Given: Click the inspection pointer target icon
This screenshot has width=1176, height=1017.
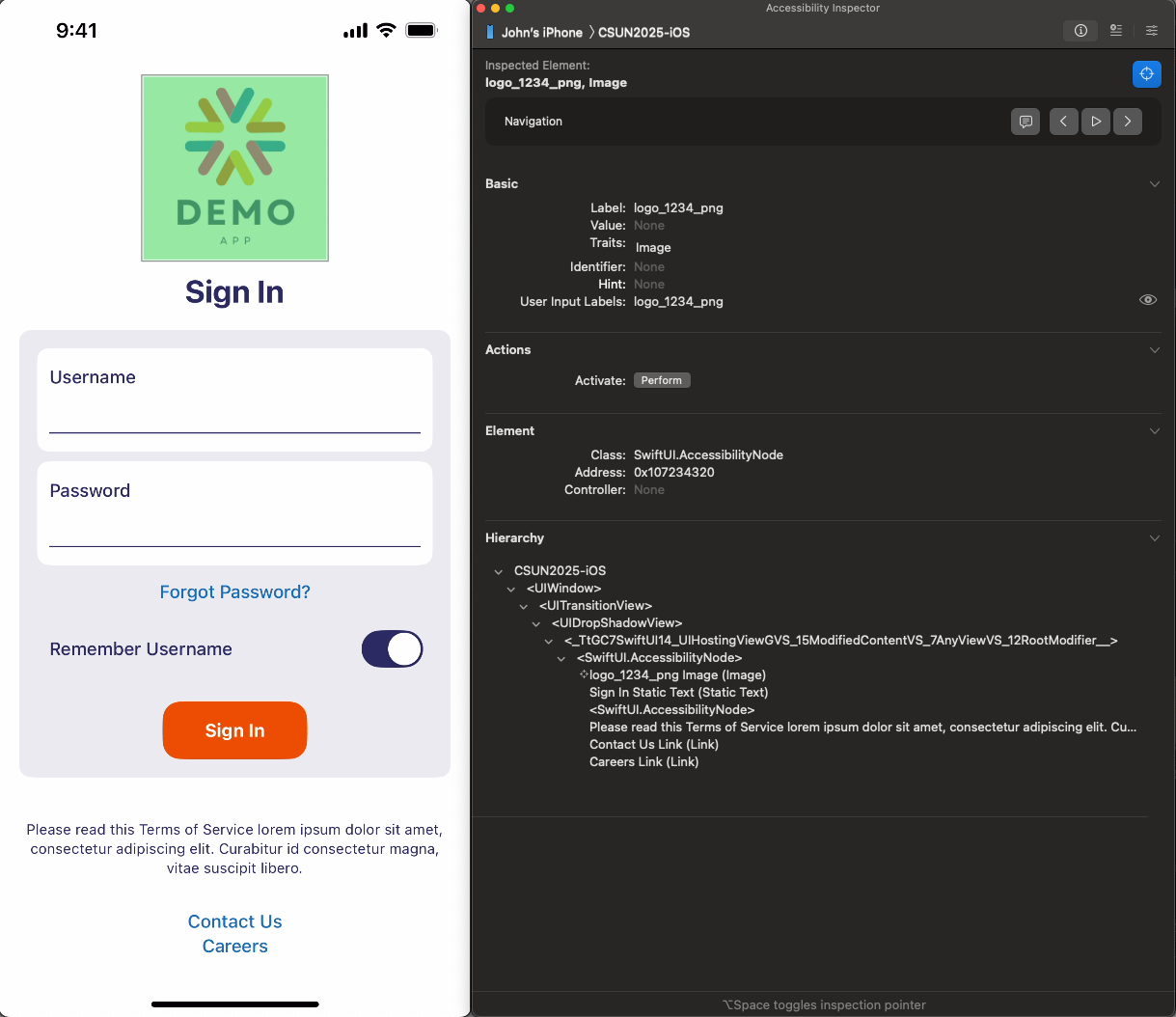Looking at the screenshot, I should coord(1146,74).
